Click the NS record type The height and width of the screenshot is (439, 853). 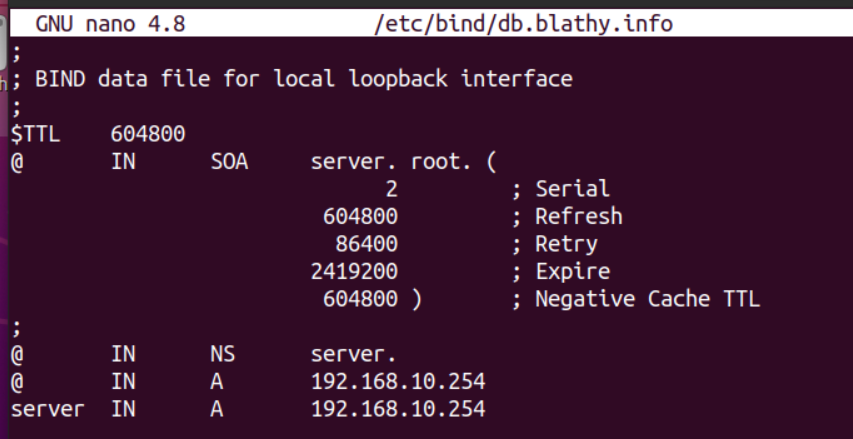point(222,354)
